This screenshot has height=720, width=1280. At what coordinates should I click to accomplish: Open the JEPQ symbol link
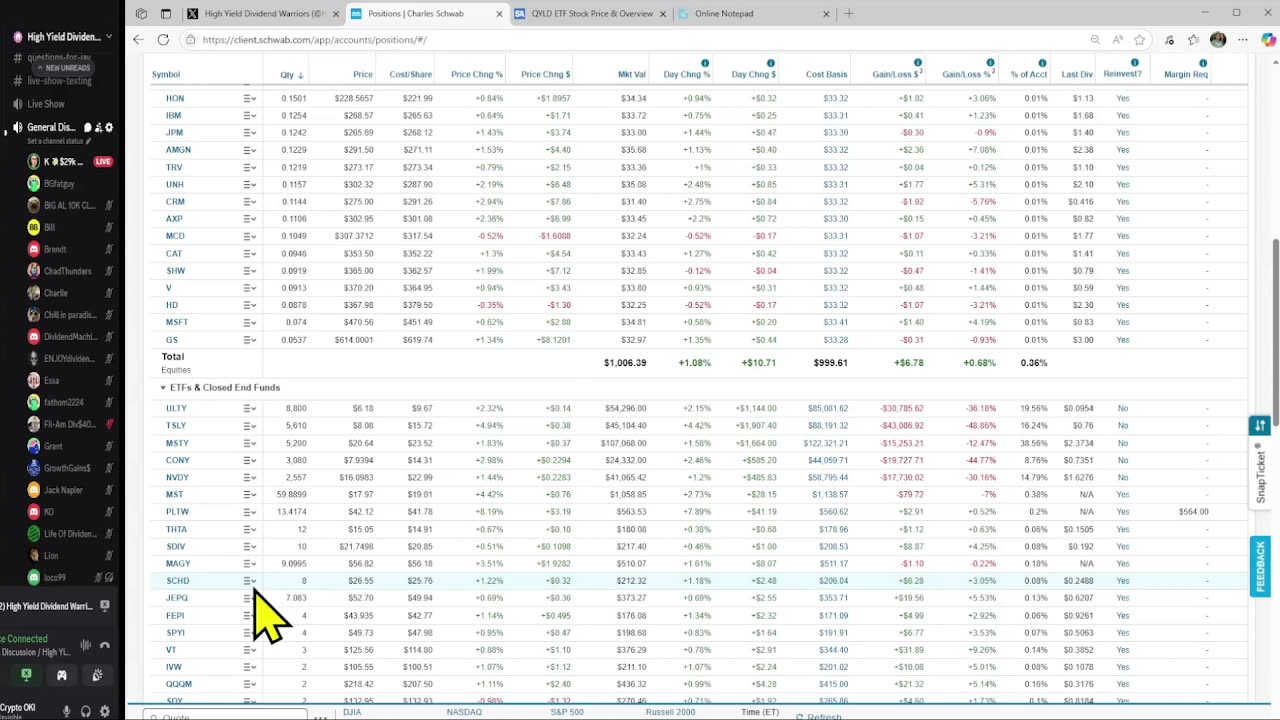(177, 598)
